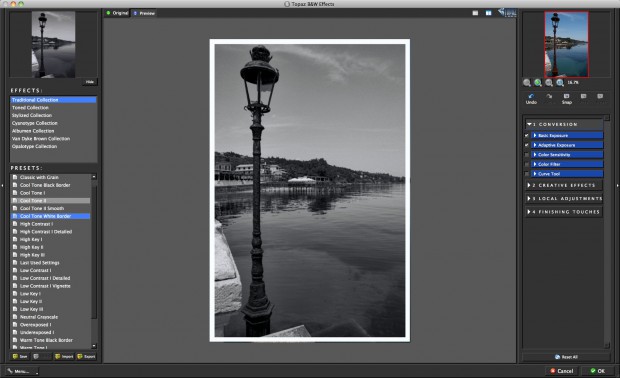Click the preset icon beside Low Key II
This screenshot has width=620, height=378.
15,301
